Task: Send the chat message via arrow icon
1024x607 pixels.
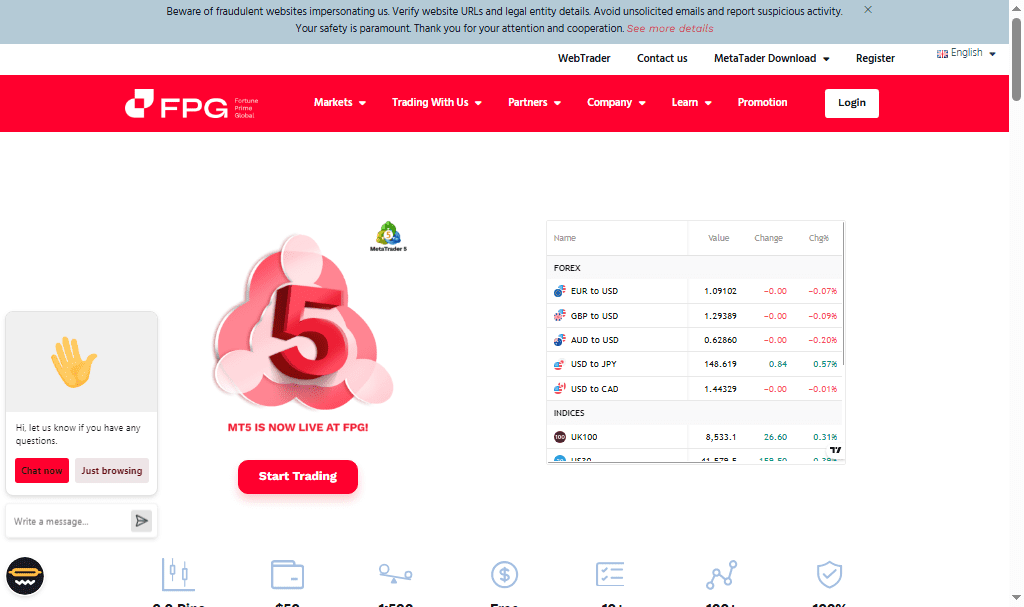Action: tap(141, 521)
